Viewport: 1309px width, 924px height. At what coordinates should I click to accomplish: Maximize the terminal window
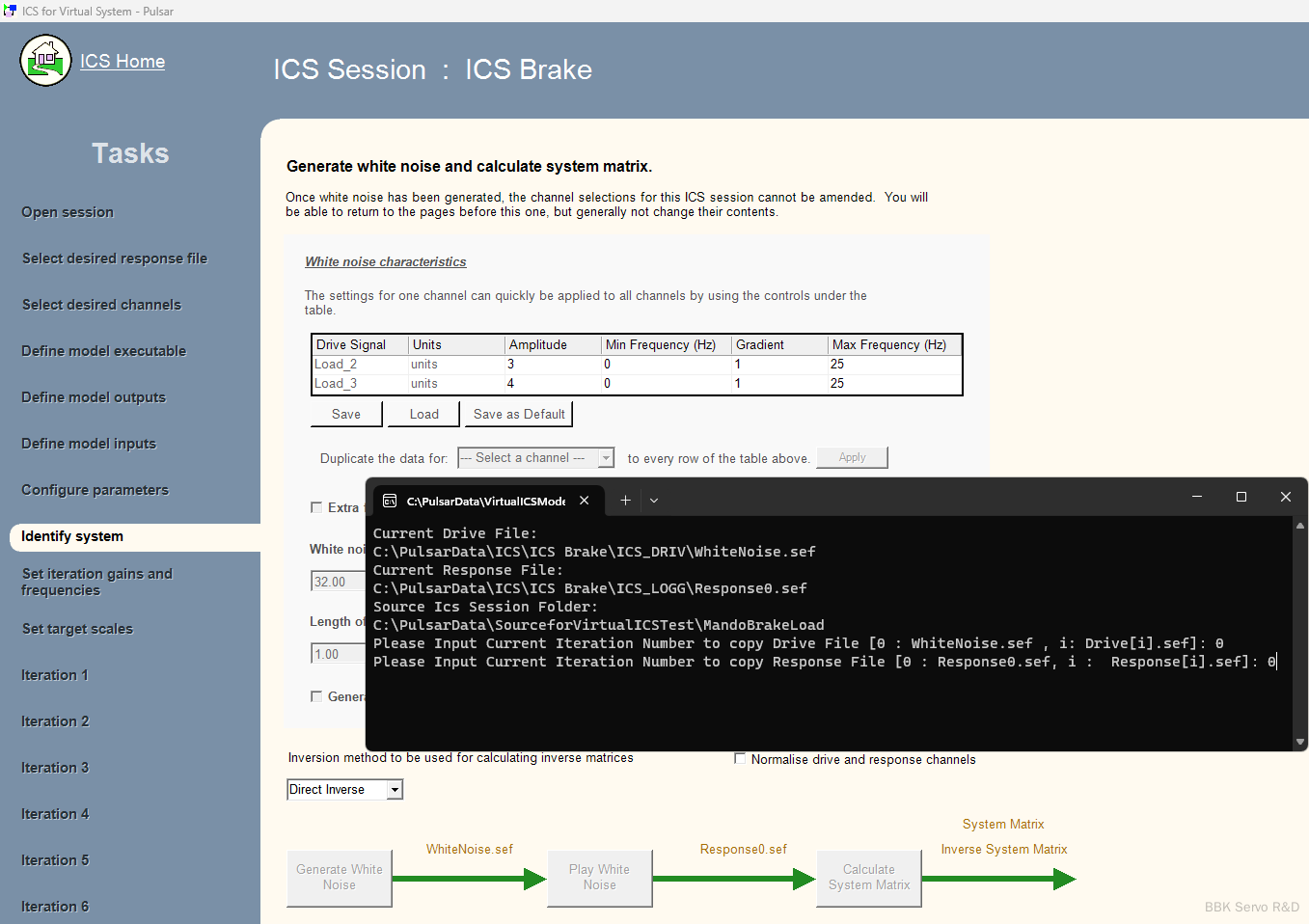[1241, 497]
